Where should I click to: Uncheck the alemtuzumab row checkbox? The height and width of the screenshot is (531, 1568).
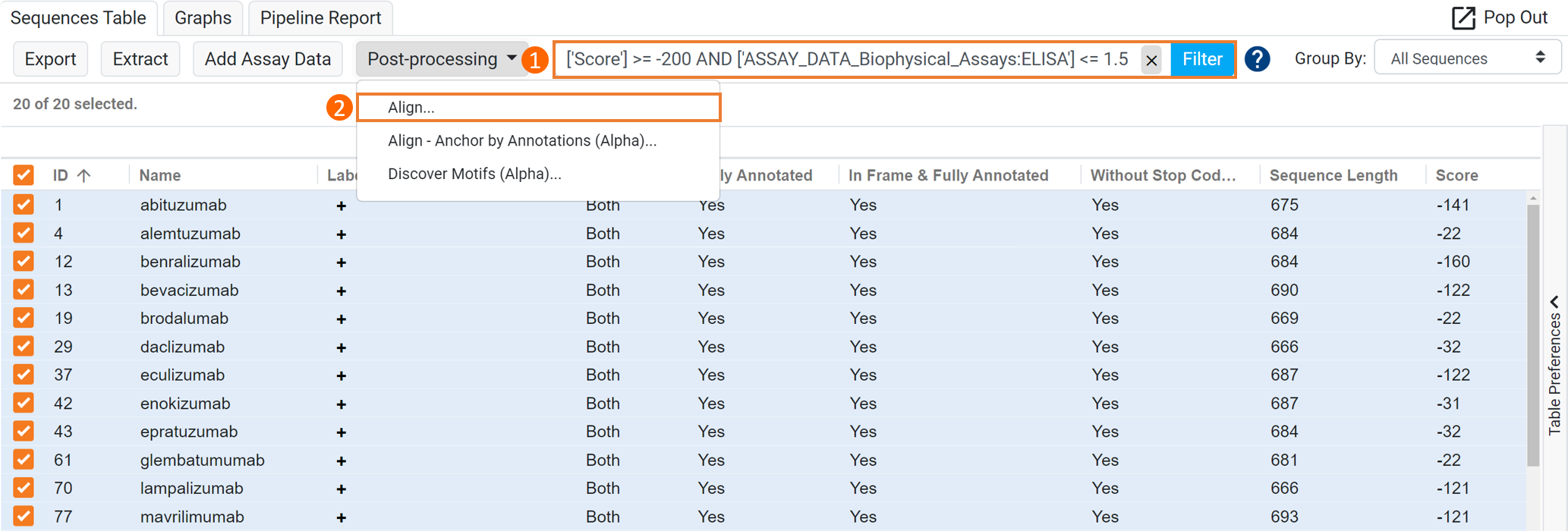click(24, 233)
